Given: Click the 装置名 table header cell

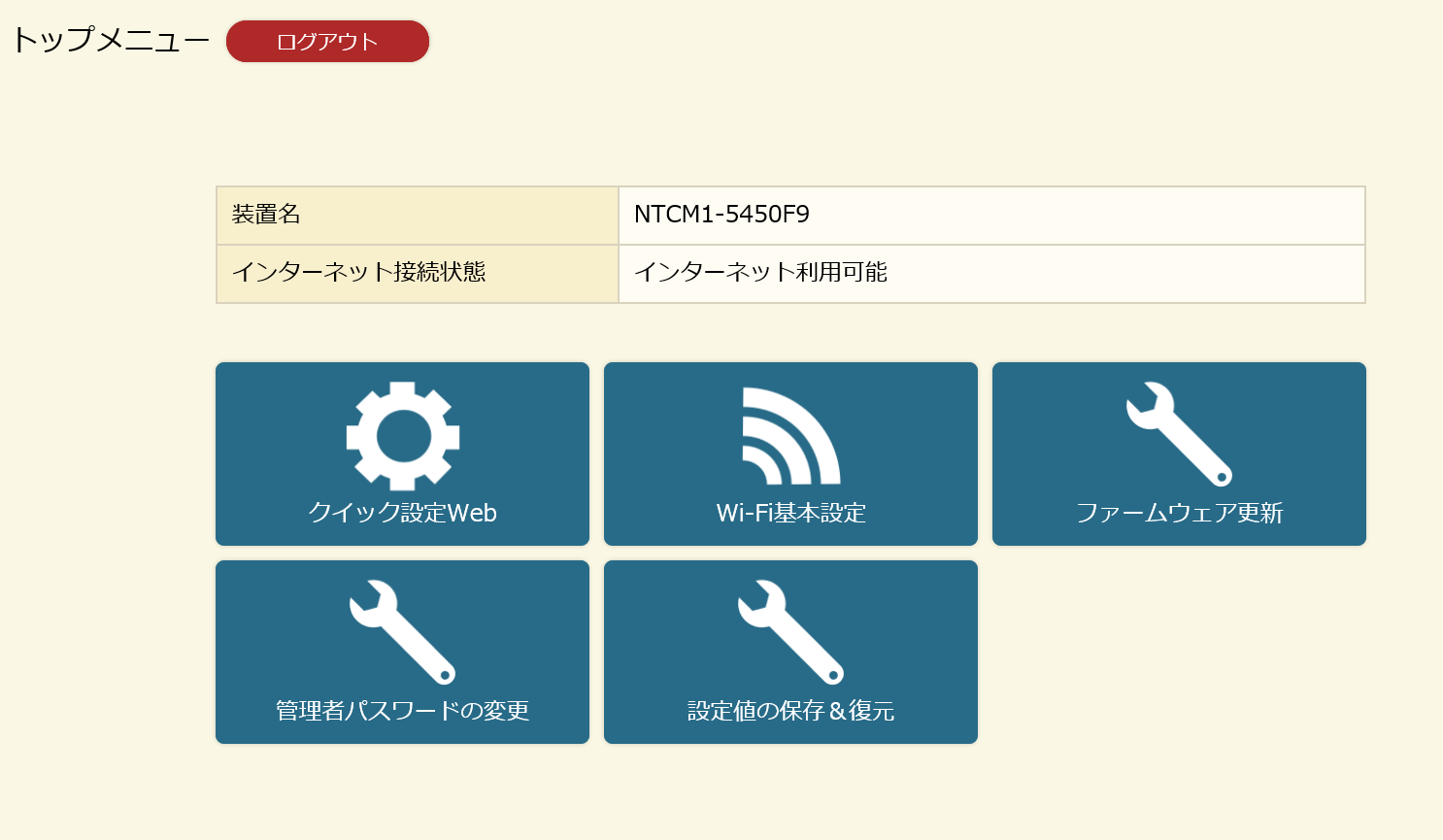Looking at the screenshot, I should point(418,216).
